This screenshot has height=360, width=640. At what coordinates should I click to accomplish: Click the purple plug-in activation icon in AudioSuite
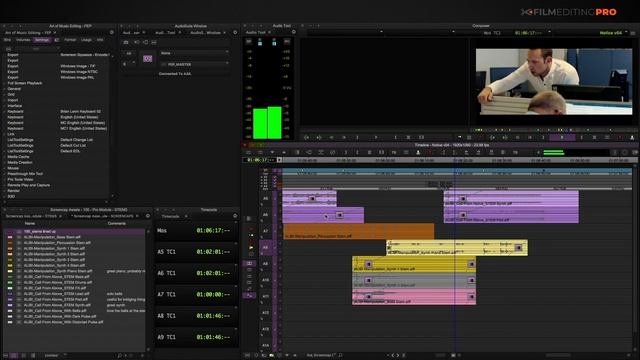click(147, 59)
